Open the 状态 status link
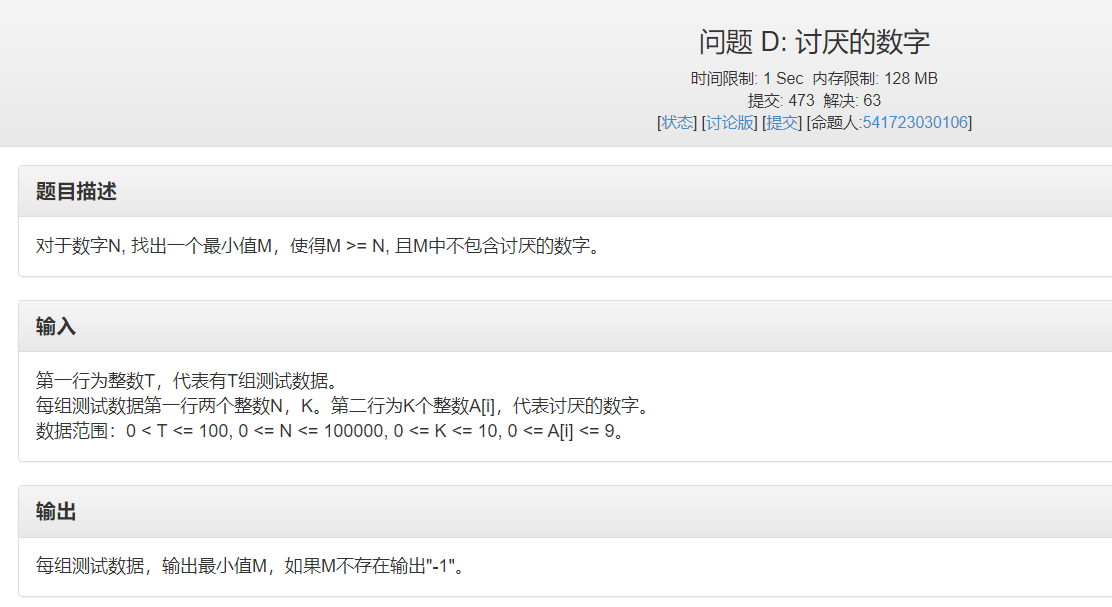1112x607 pixels. (x=677, y=123)
